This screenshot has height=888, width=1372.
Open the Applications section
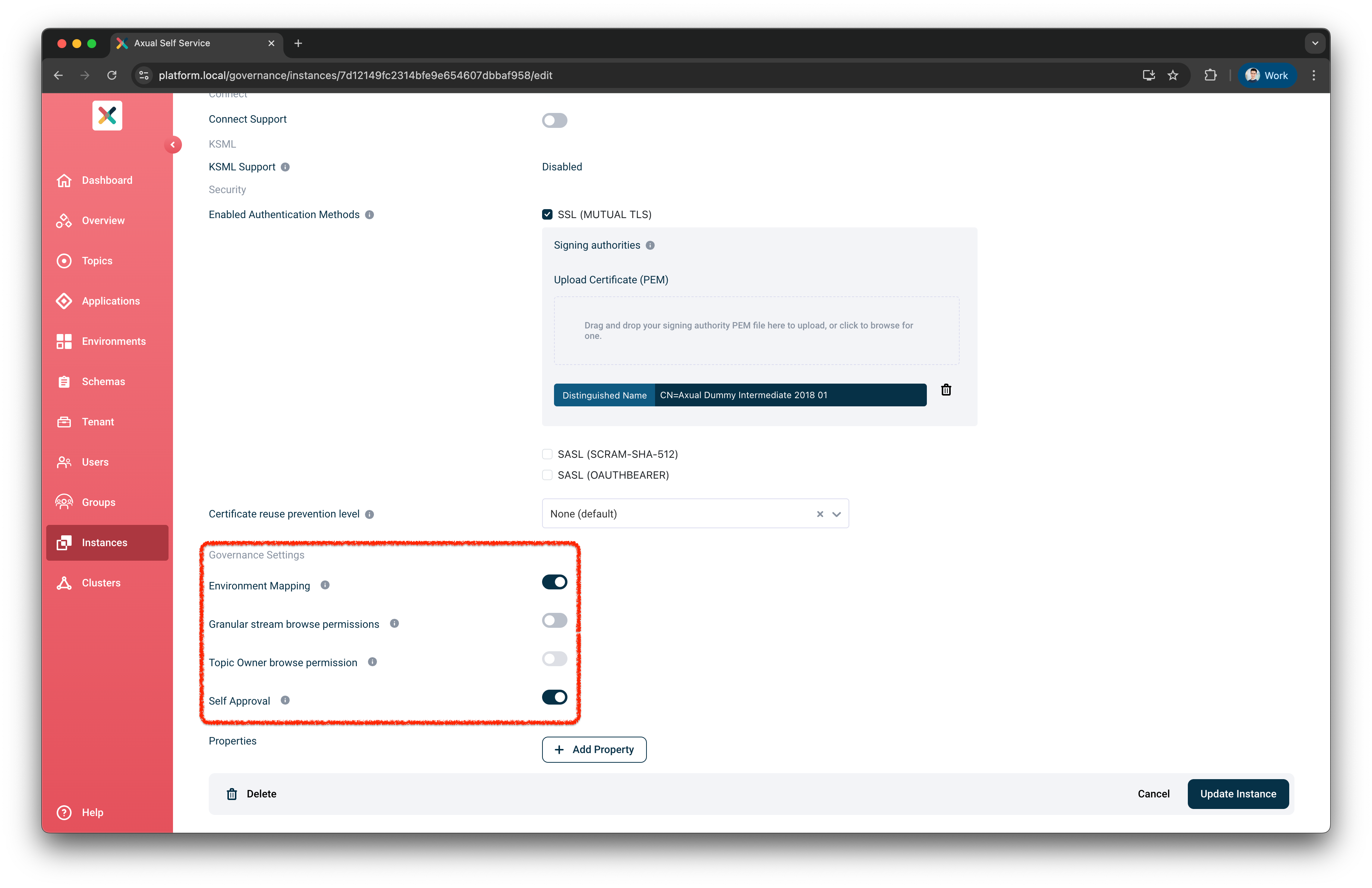111,301
